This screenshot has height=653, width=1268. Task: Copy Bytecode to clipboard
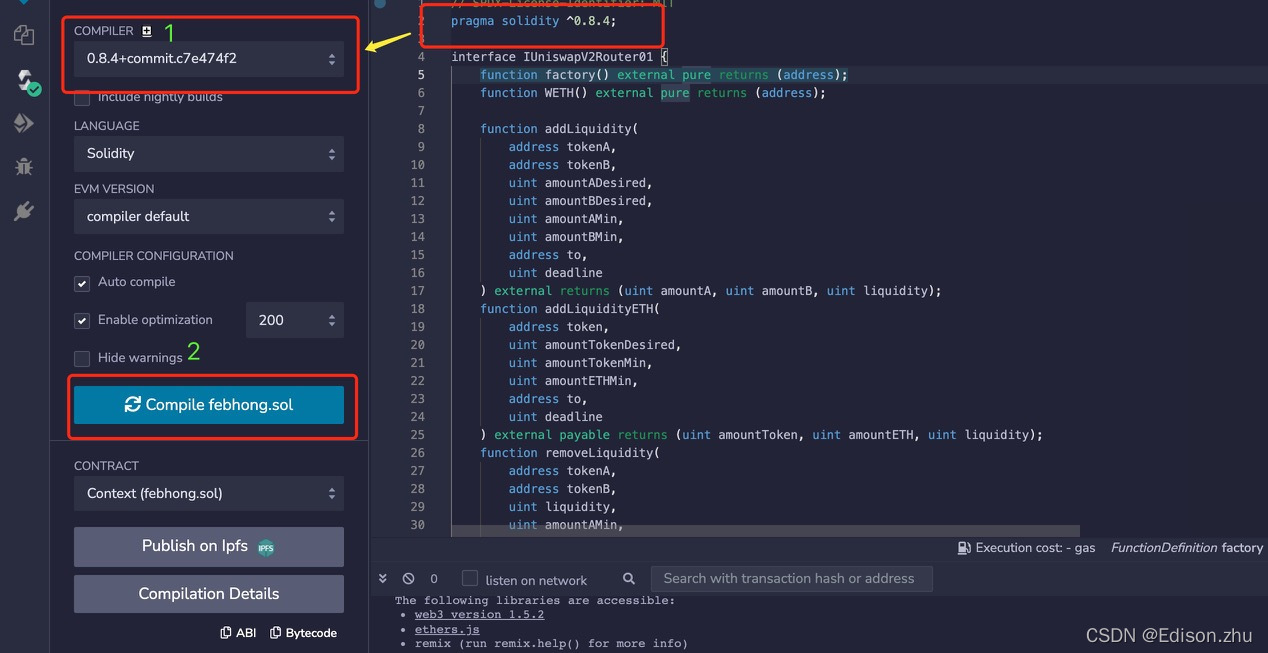pos(303,633)
